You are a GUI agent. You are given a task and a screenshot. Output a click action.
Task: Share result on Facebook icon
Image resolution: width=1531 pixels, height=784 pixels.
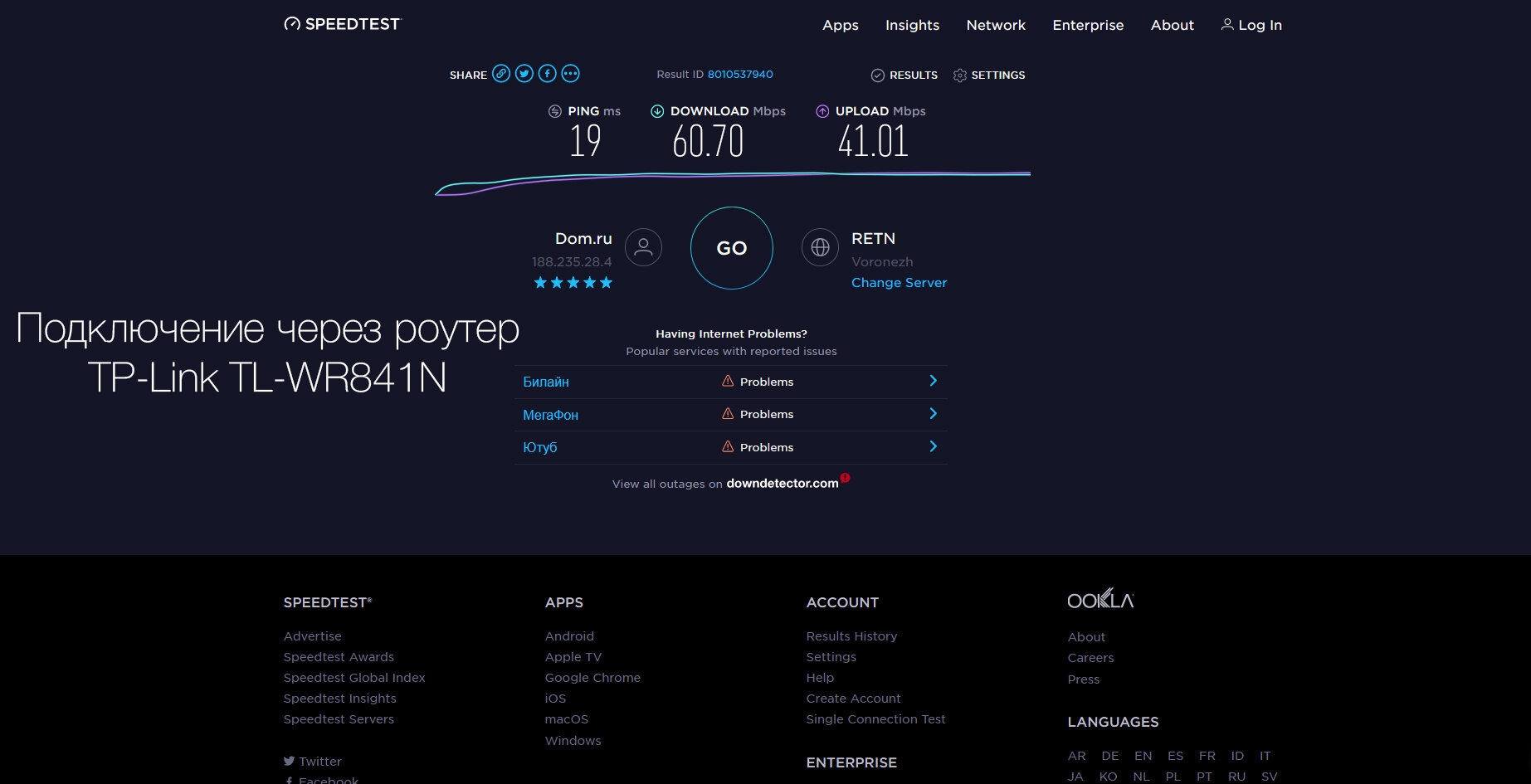click(x=548, y=74)
